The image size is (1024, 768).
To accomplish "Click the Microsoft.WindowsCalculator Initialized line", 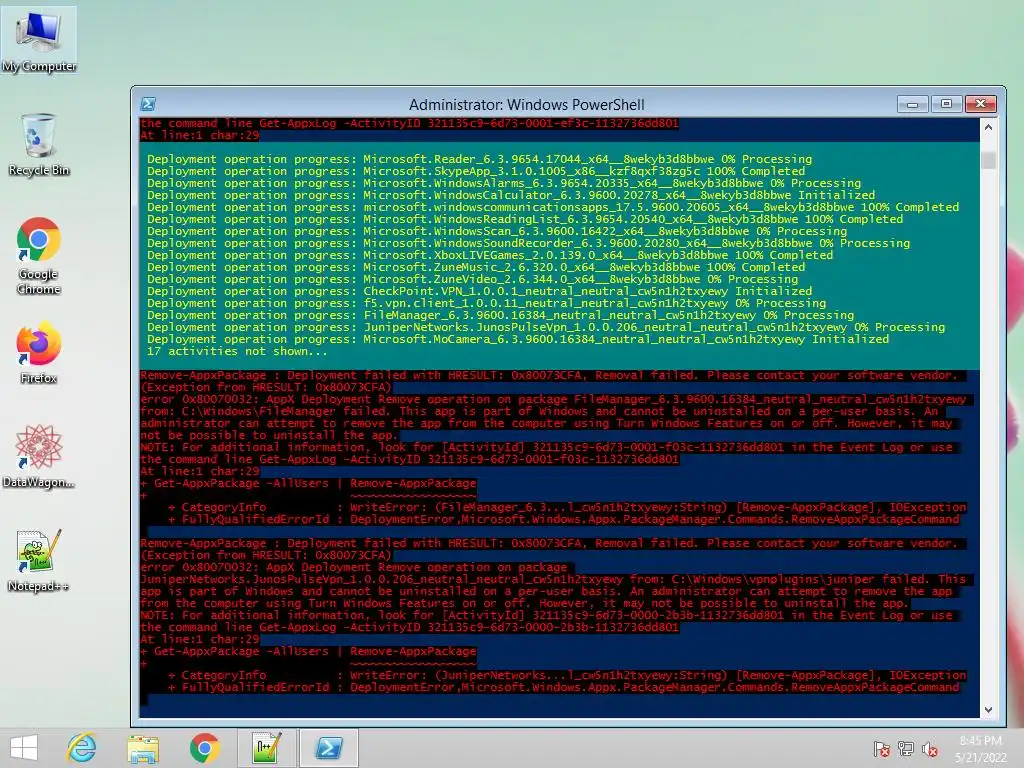I will click(x=511, y=195).
